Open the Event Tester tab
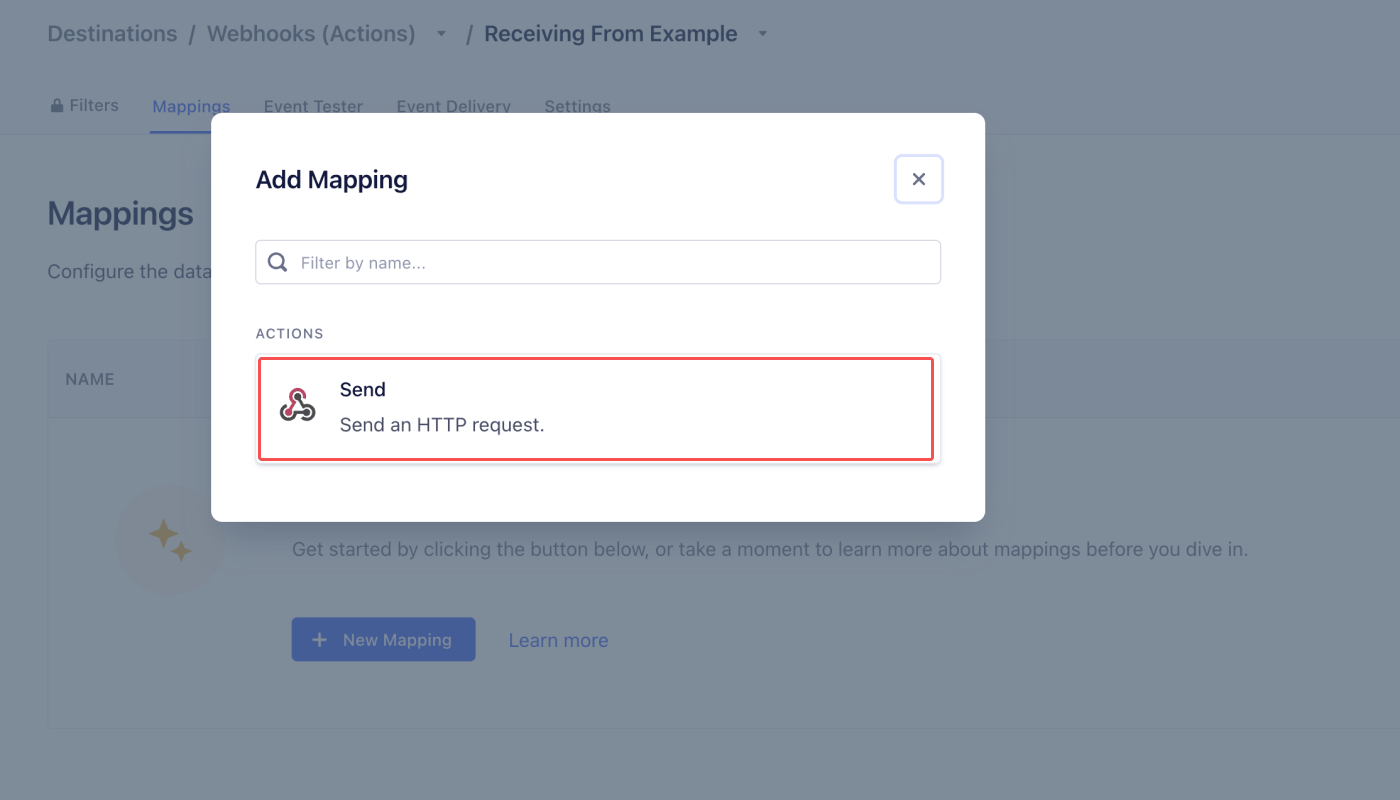 click(313, 107)
